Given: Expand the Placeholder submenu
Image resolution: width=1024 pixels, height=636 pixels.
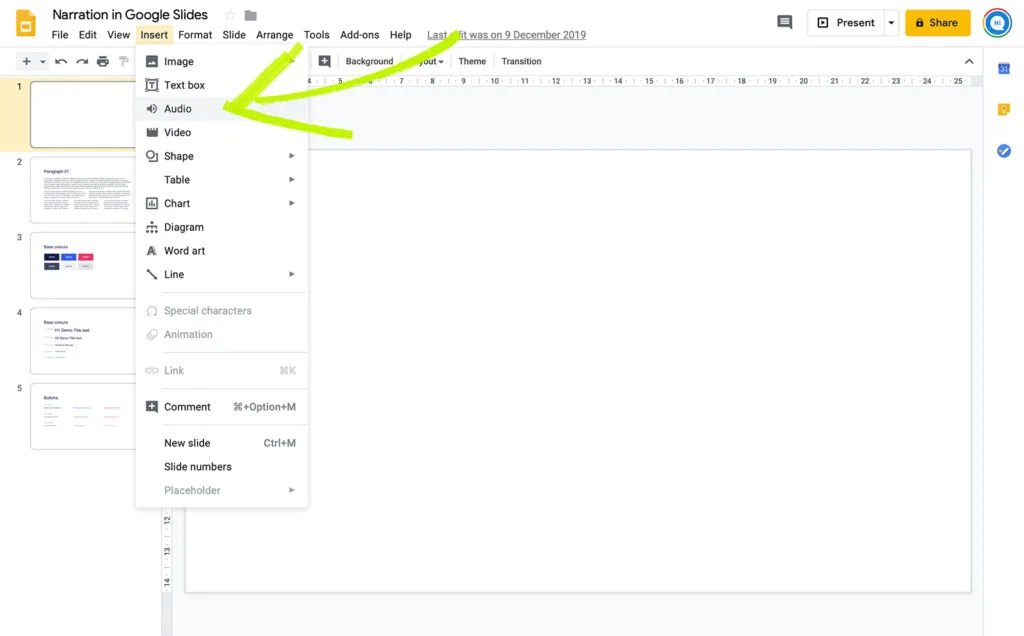Looking at the screenshot, I should [x=221, y=490].
